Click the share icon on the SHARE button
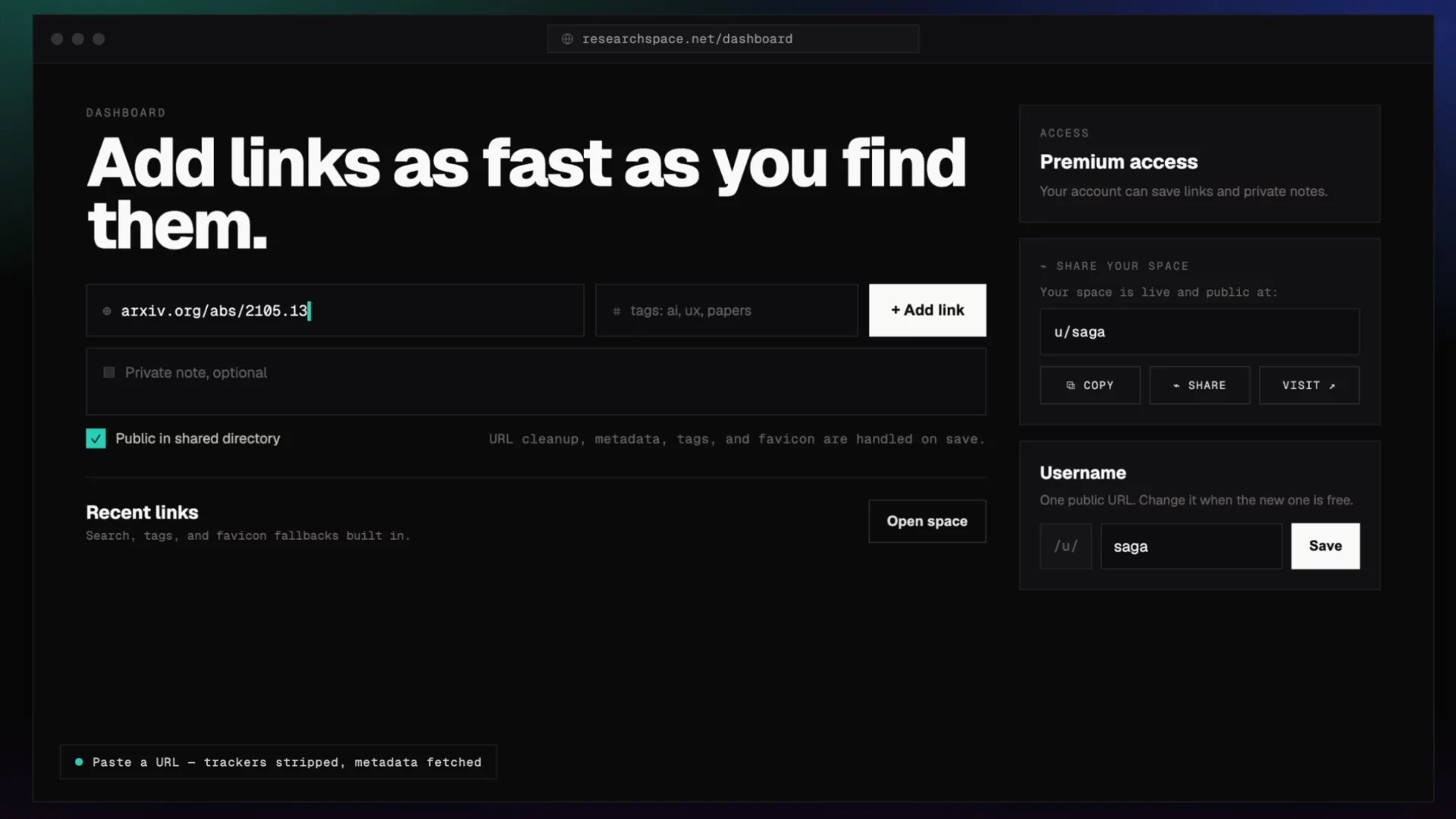Screen dimensions: 1456x819 click(x=1176, y=386)
